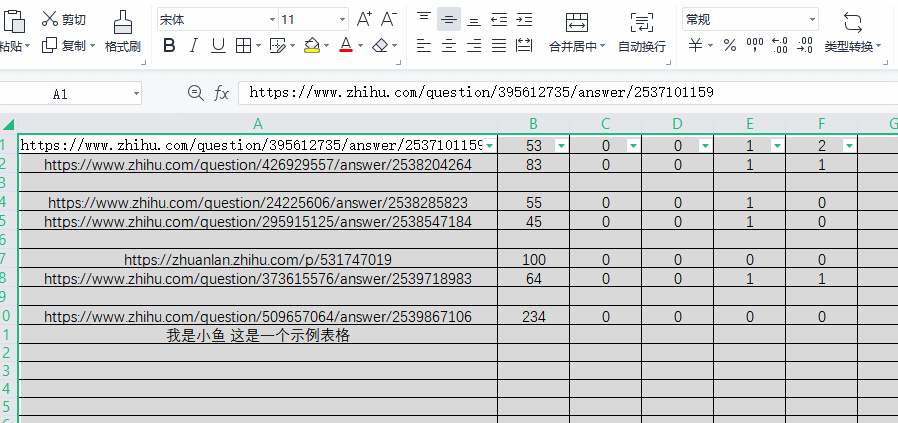Apply yellow fill color bucket
Image resolution: width=898 pixels, height=423 pixels.
pyautogui.click(x=312, y=45)
